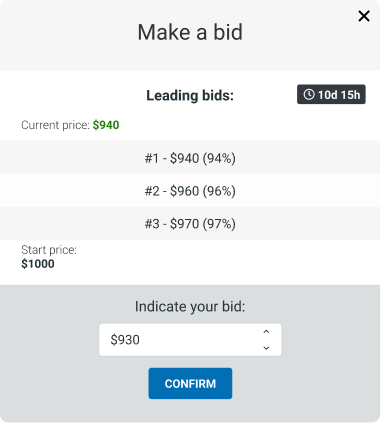This screenshot has width=381, height=423.
Task: Click the 94% percentage in first bid
Action: (x=219, y=158)
